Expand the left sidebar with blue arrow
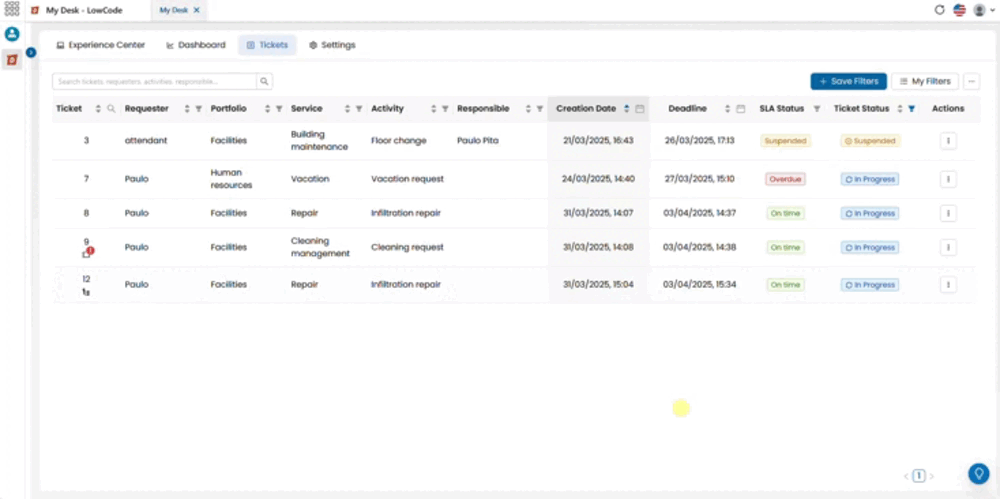 point(31,52)
